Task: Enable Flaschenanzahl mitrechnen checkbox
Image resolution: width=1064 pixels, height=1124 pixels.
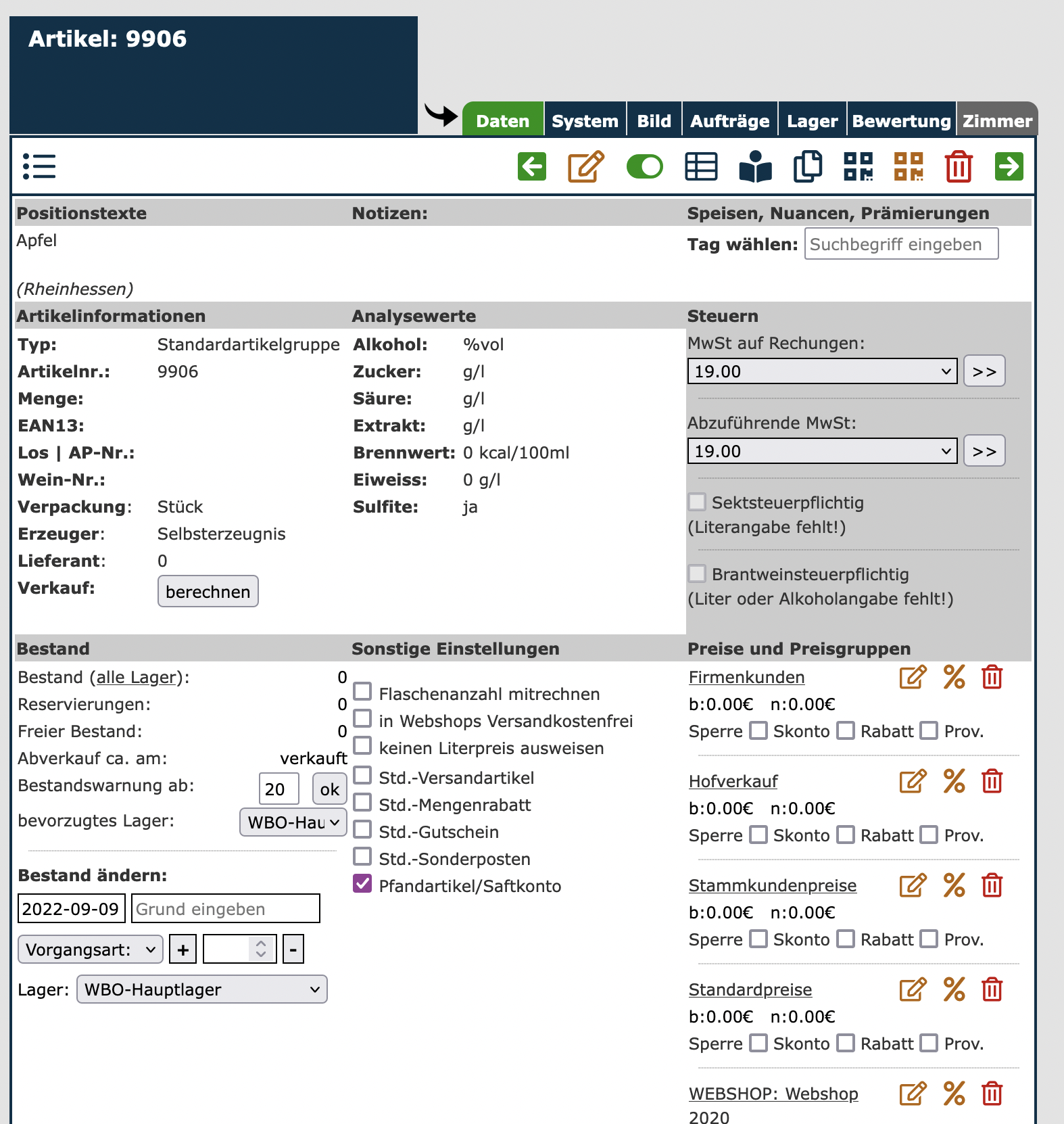Action: point(363,692)
